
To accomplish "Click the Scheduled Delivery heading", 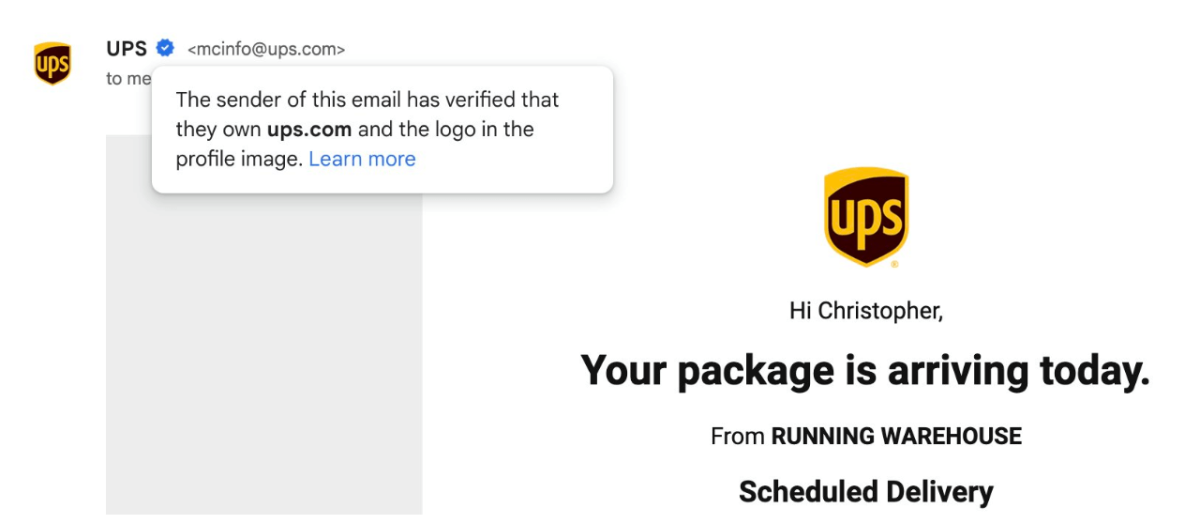I will (x=866, y=491).
